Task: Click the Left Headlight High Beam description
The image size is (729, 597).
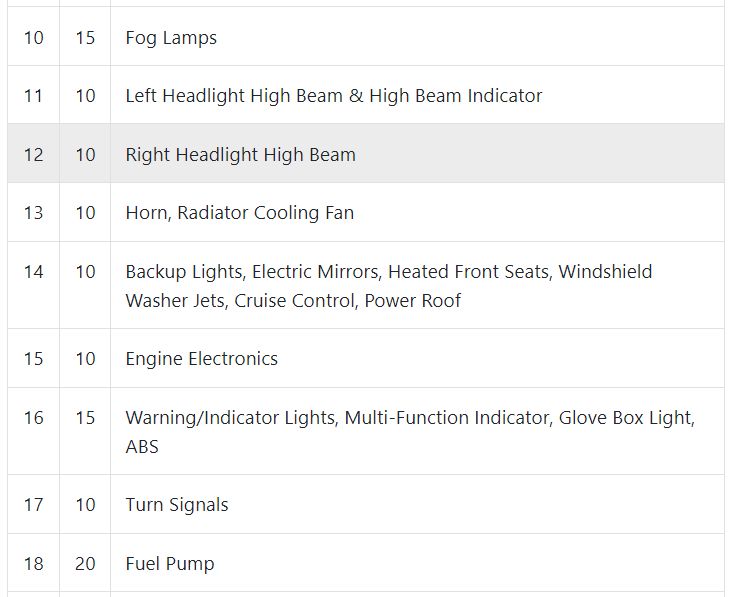Action: (x=334, y=96)
